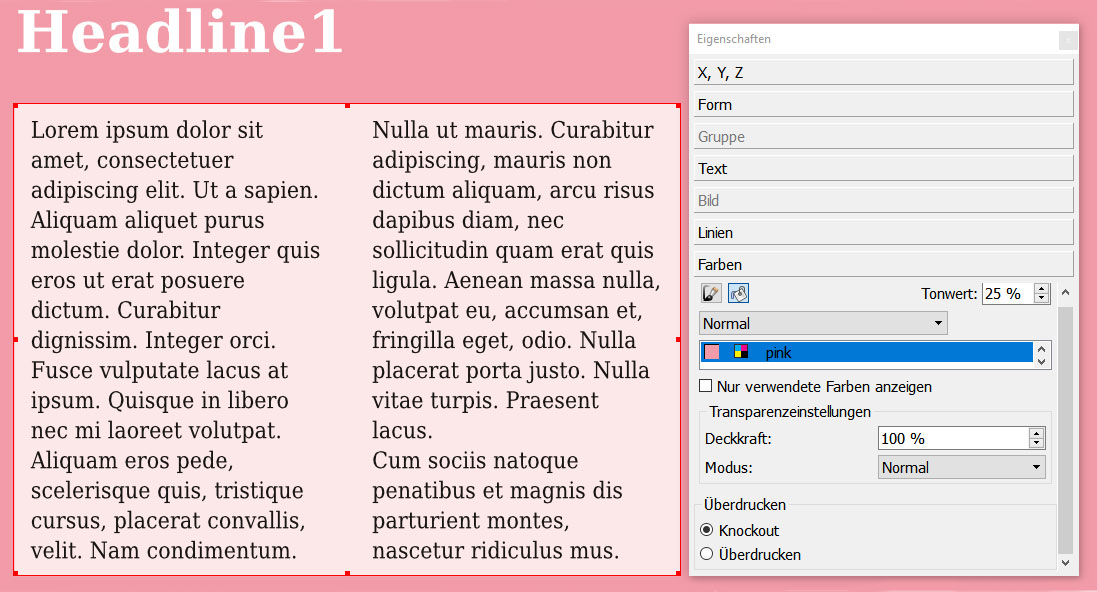Expand the X, Y, Z section
This screenshot has width=1097, height=592.
883,72
